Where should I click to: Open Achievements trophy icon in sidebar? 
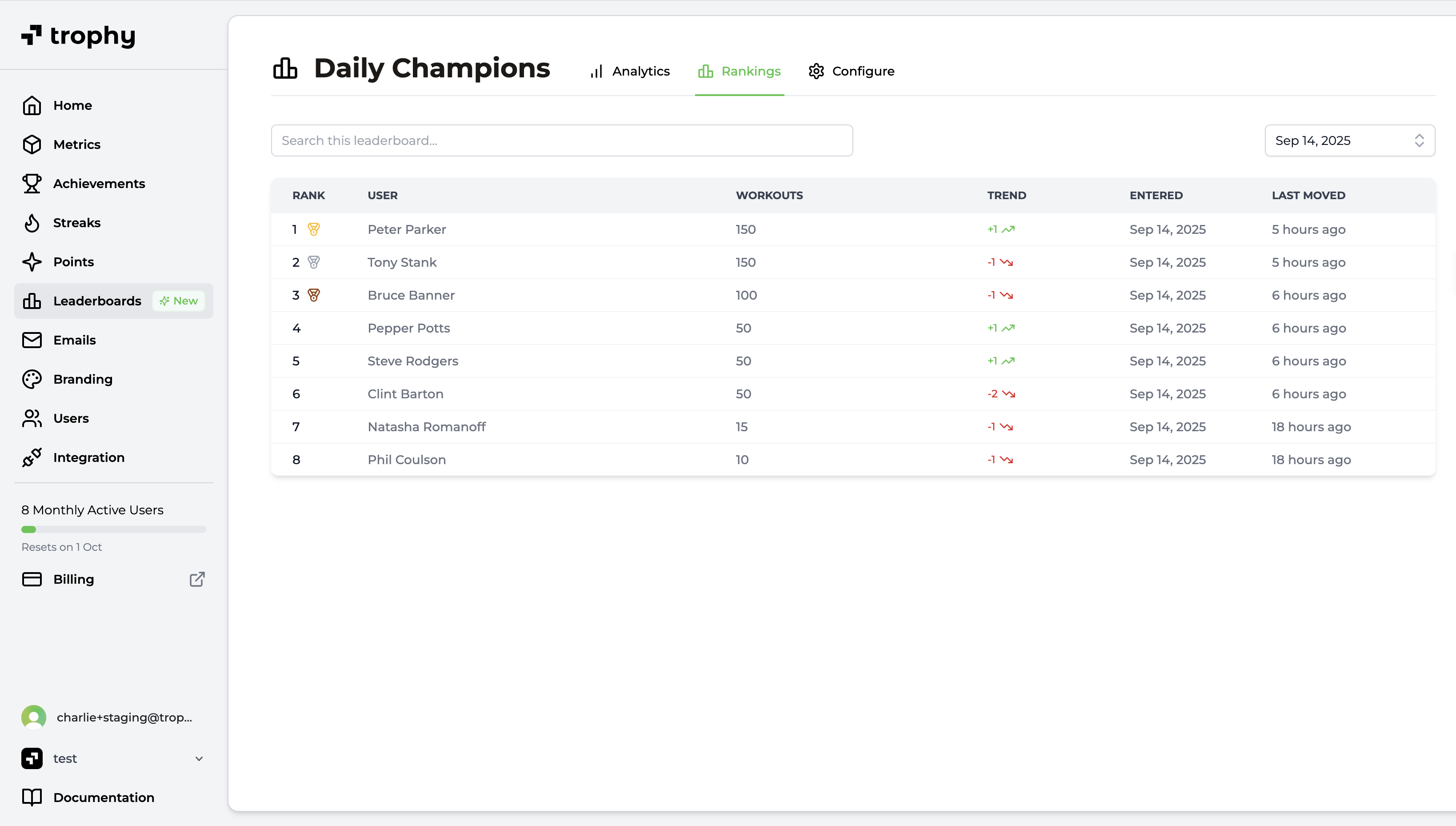(32, 184)
